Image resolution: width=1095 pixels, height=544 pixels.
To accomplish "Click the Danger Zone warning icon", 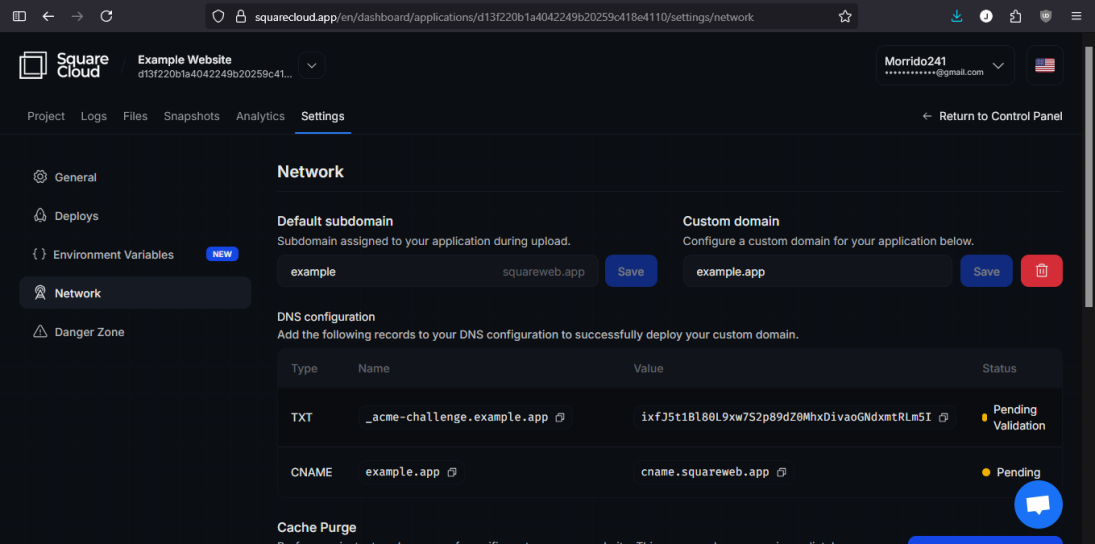I will (x=40, y=332).
